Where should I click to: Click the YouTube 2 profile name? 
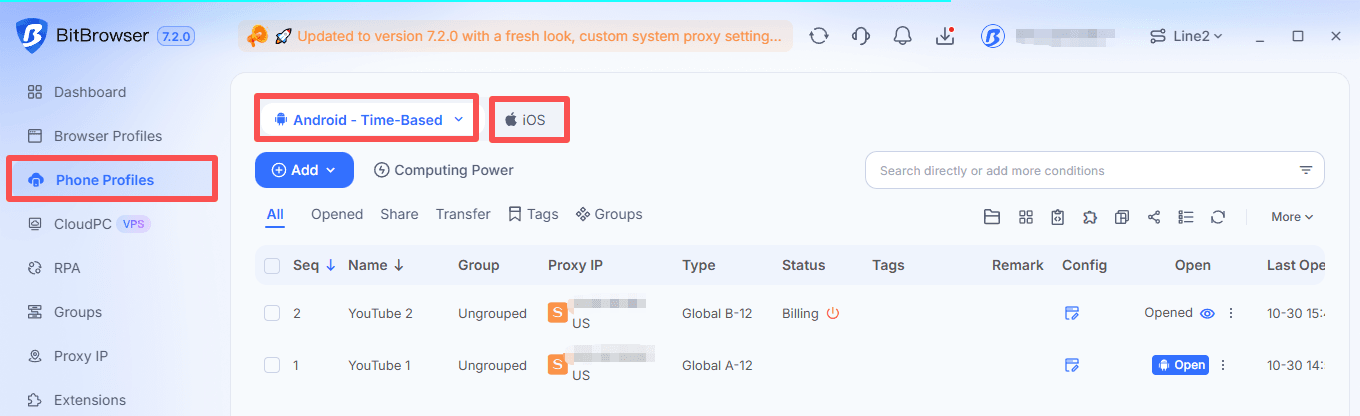tap(381, 313)
